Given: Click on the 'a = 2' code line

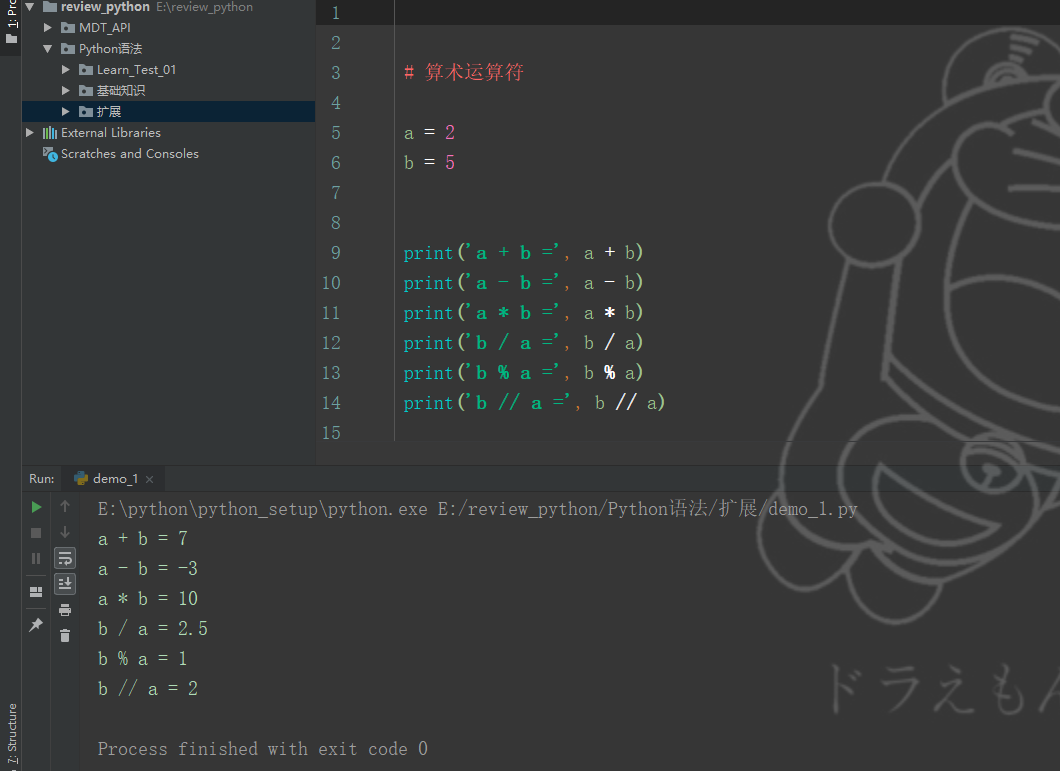Looking at the screenshot, I should tap(429, 133).
